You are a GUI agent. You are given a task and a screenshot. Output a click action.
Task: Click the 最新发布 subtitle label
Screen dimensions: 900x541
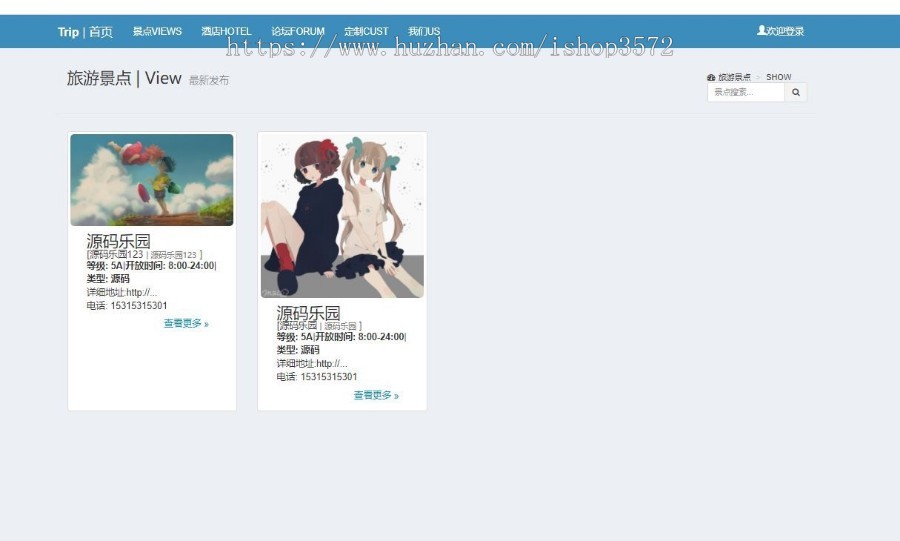tap(209, 80)
